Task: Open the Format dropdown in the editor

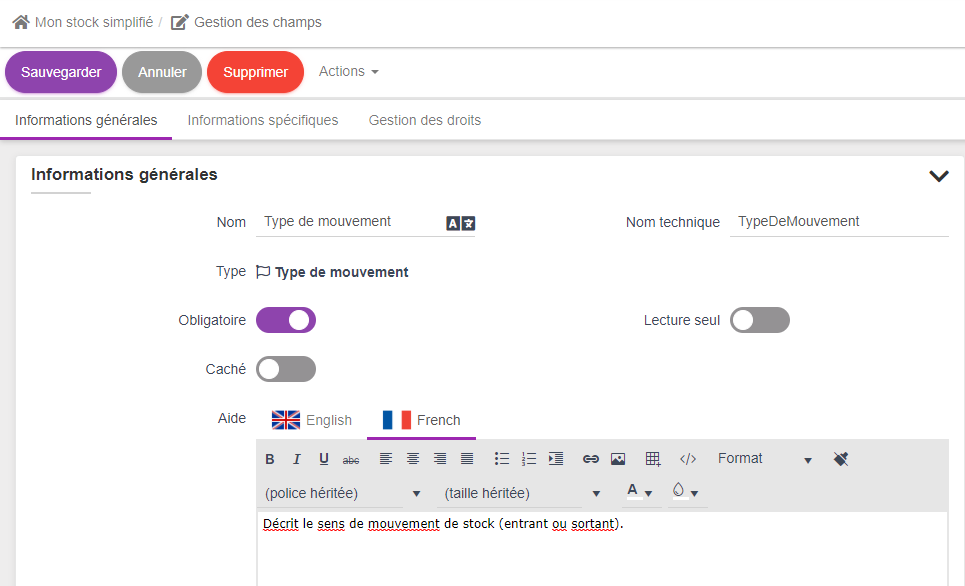Action: tap(764, 459)
